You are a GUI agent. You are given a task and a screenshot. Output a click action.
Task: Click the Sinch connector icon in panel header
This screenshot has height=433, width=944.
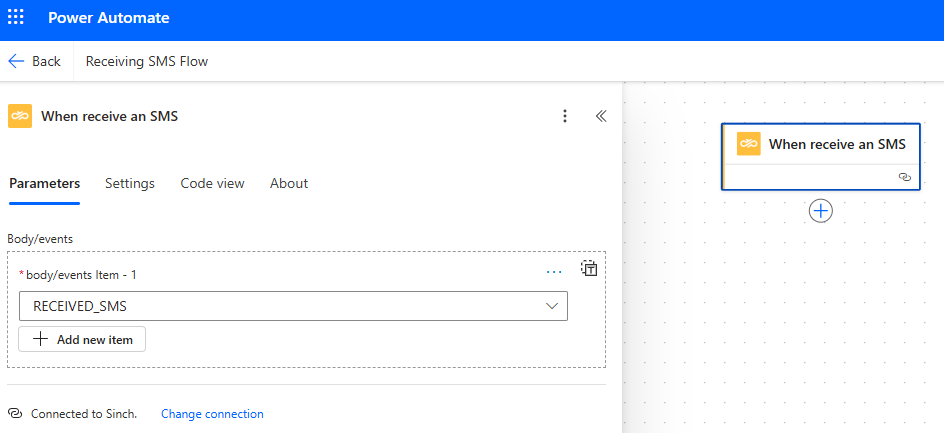click(20, 116)
